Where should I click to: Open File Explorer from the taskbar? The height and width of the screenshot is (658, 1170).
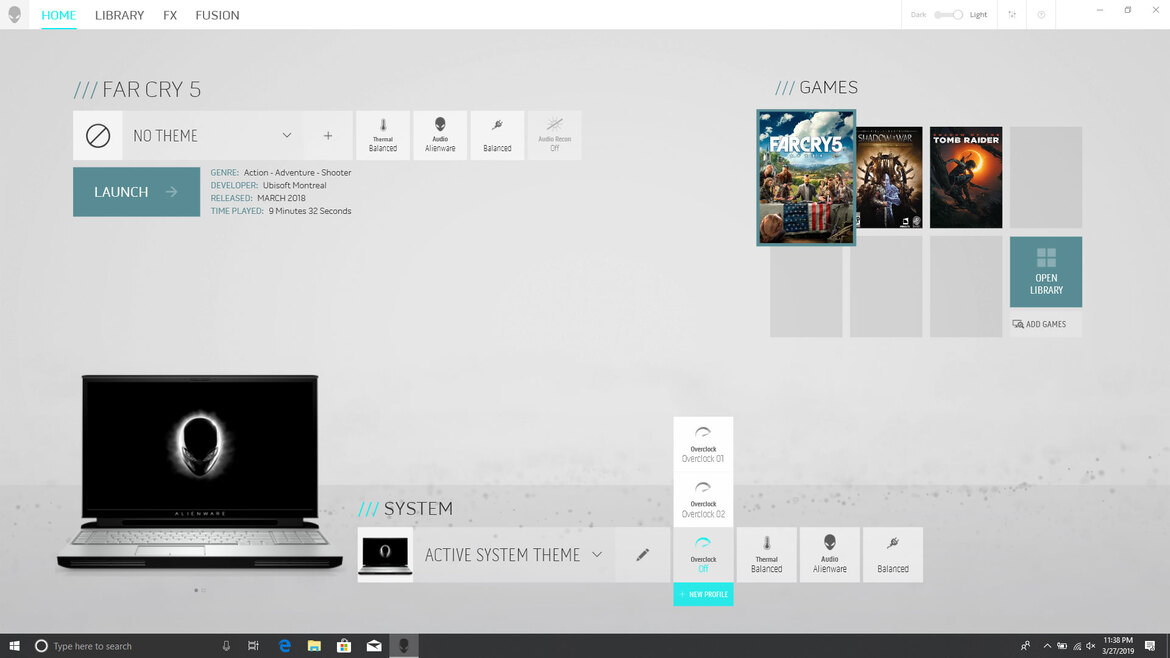(x=314, y=645)
